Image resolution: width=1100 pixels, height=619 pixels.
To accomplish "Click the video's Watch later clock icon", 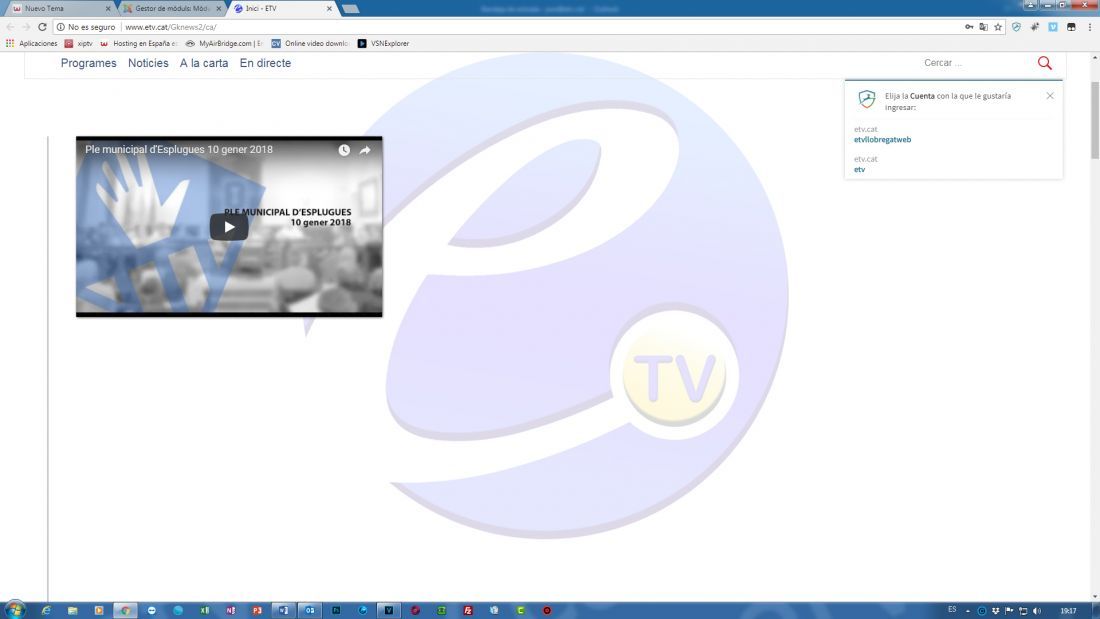I will point(344,150).
